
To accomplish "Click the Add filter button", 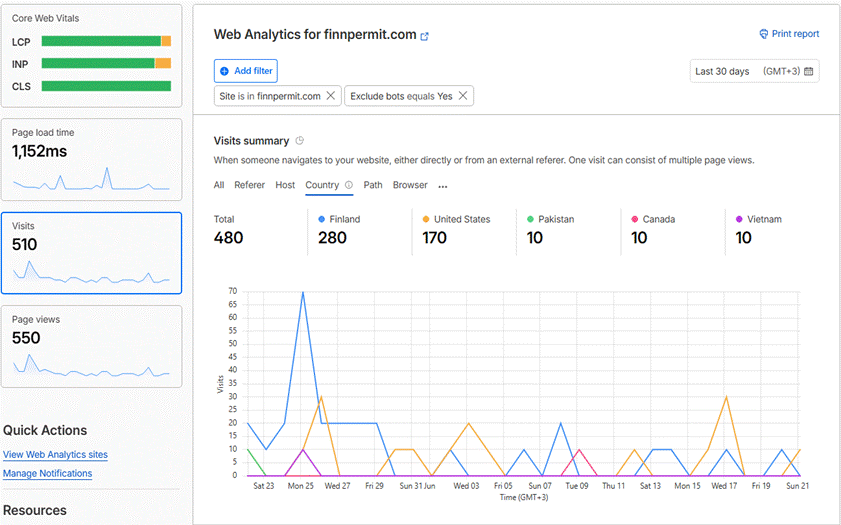I will 246,71.
